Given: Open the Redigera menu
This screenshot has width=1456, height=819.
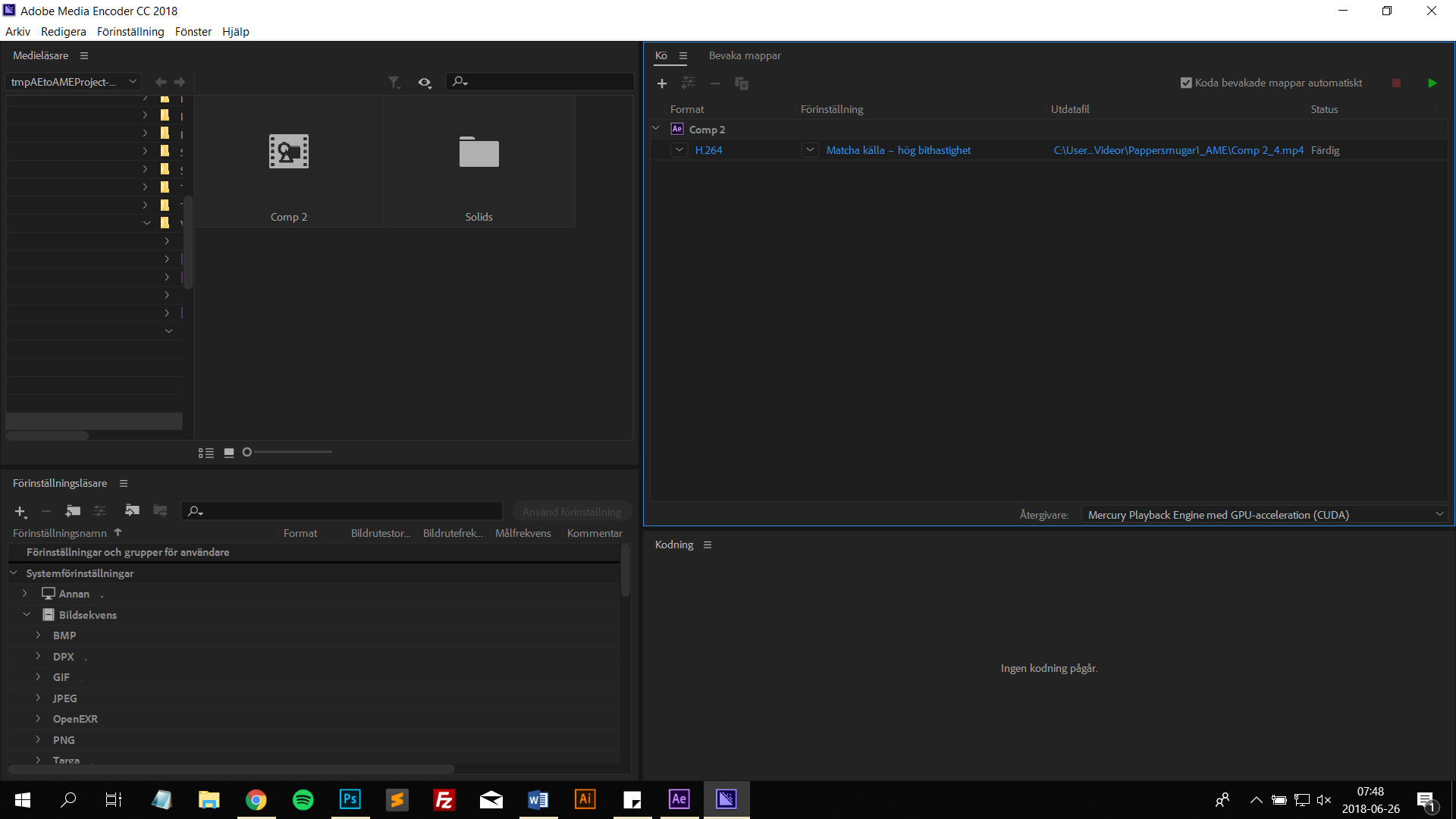Looking at the screenshot, I should click(64, 32).
